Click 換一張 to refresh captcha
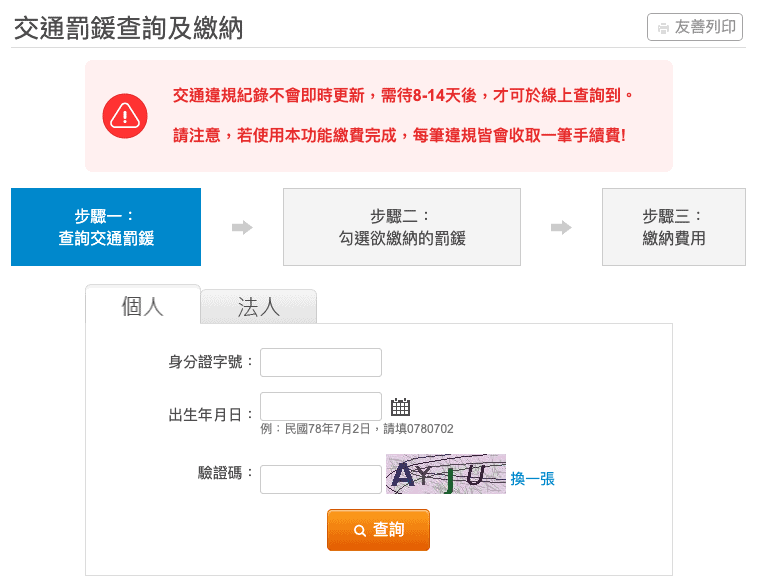 point(533,479)
